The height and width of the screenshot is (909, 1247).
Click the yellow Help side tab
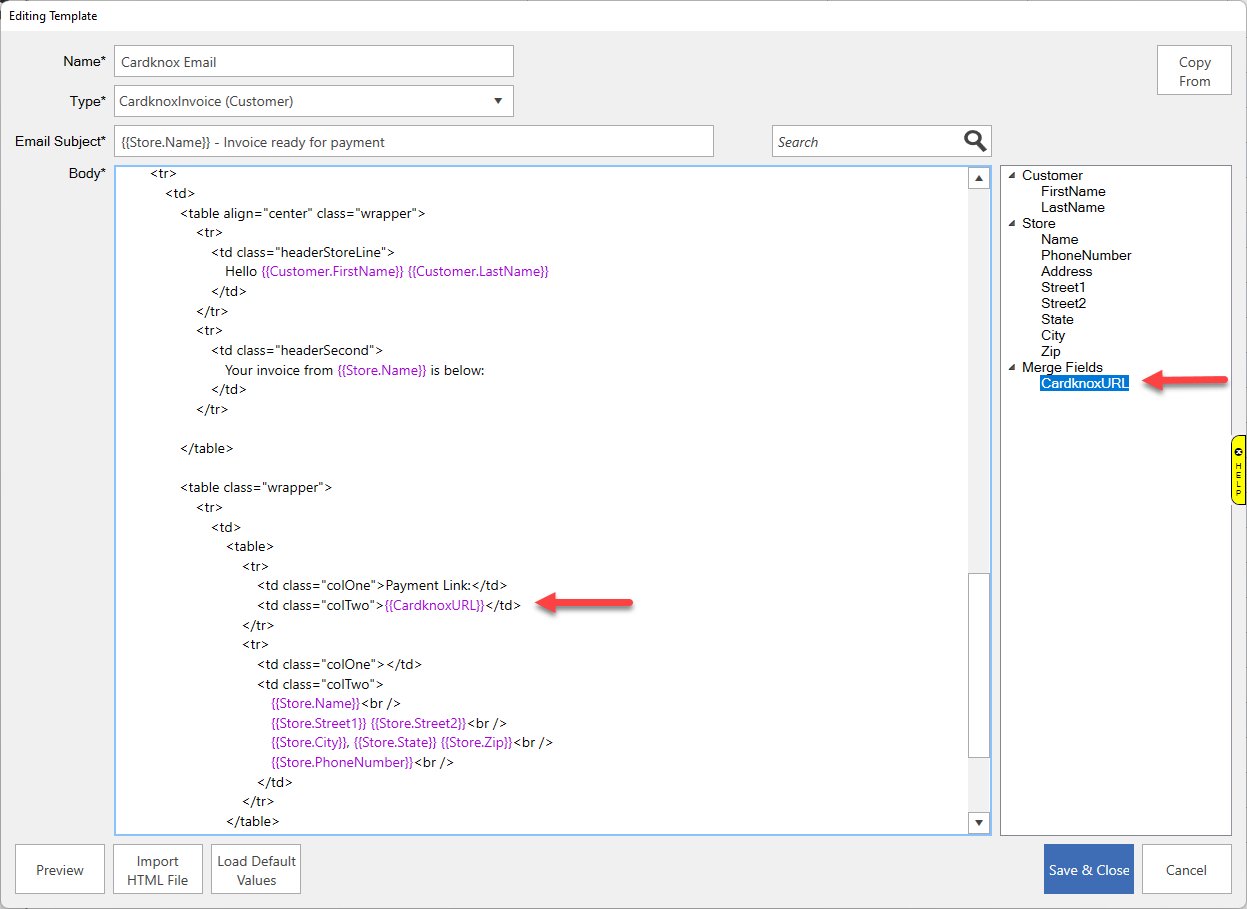[x=1239, y=470]
